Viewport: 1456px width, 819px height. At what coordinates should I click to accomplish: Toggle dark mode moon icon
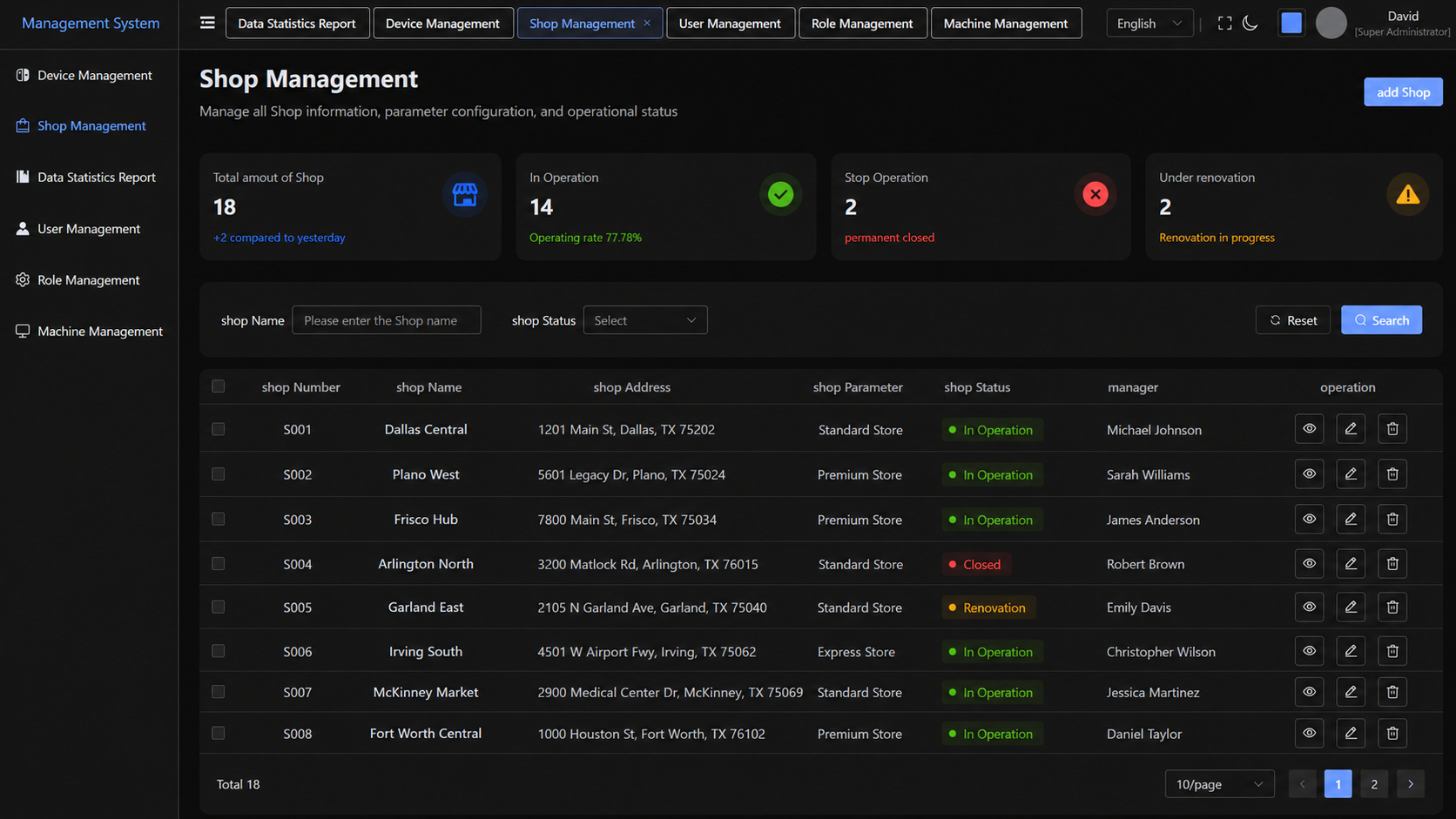click(x=1250, y=23)
